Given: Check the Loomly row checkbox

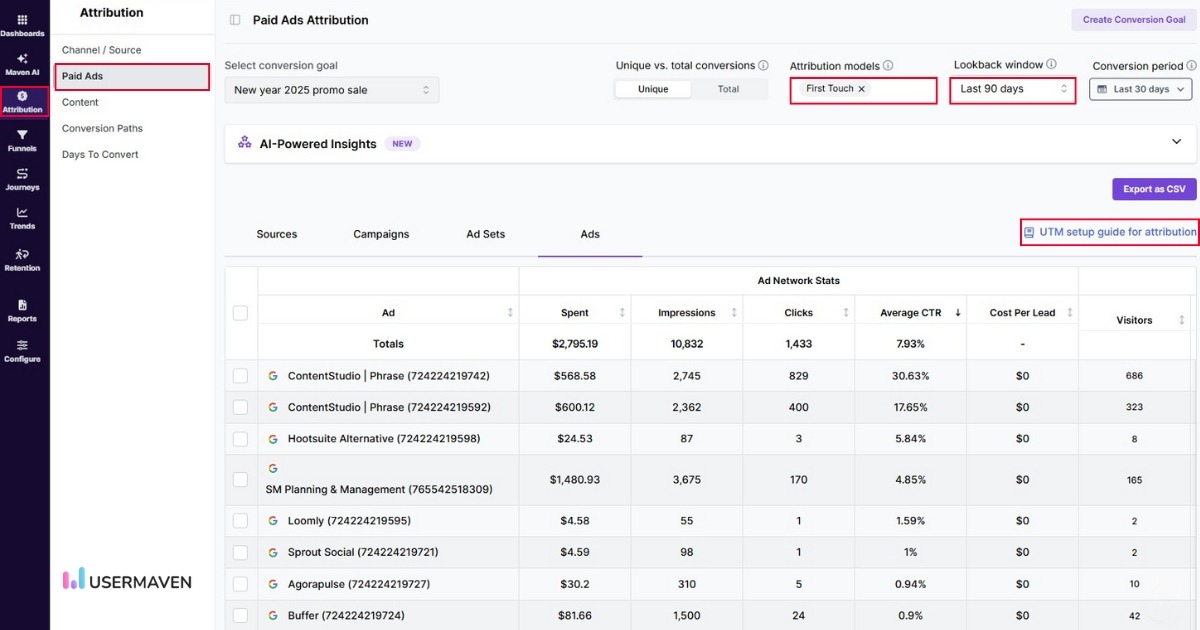Looking at the screenshot, I should 240,519.
